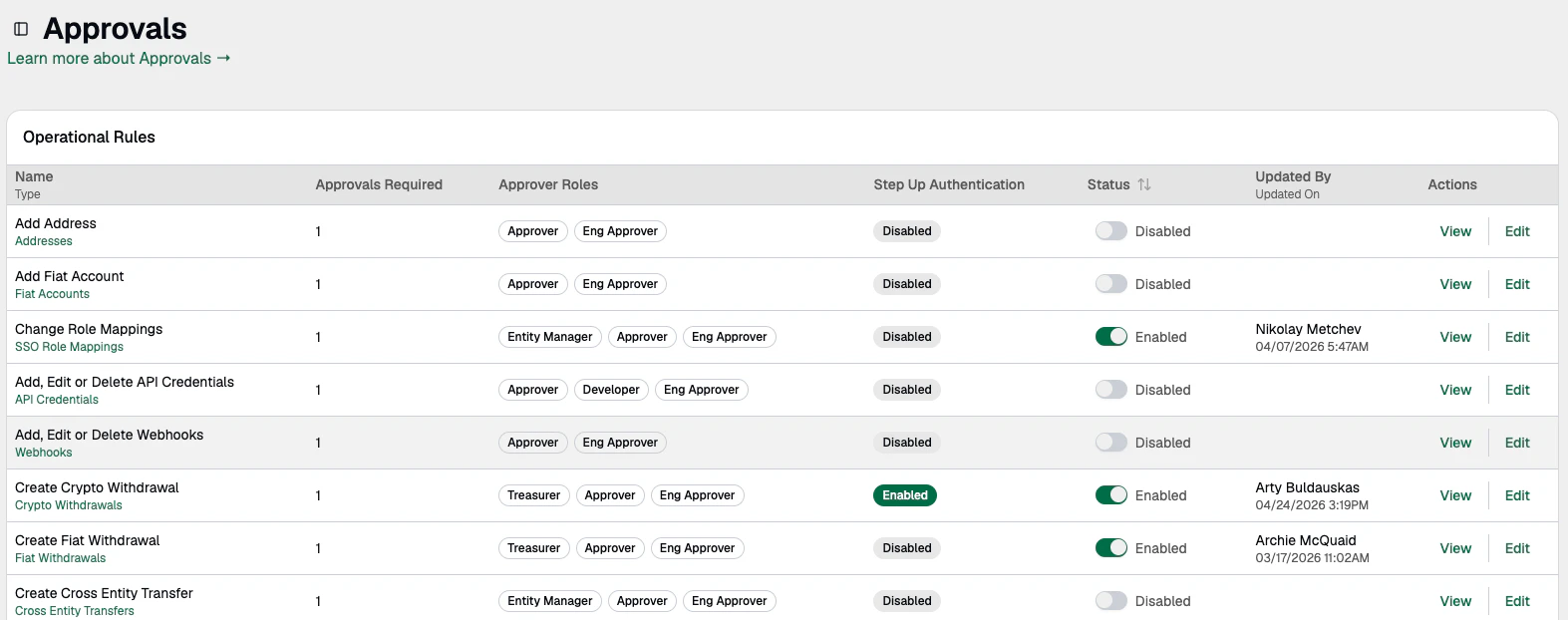Open the Addresses type link
This screenshot has width=1568, height=620.
44,241
